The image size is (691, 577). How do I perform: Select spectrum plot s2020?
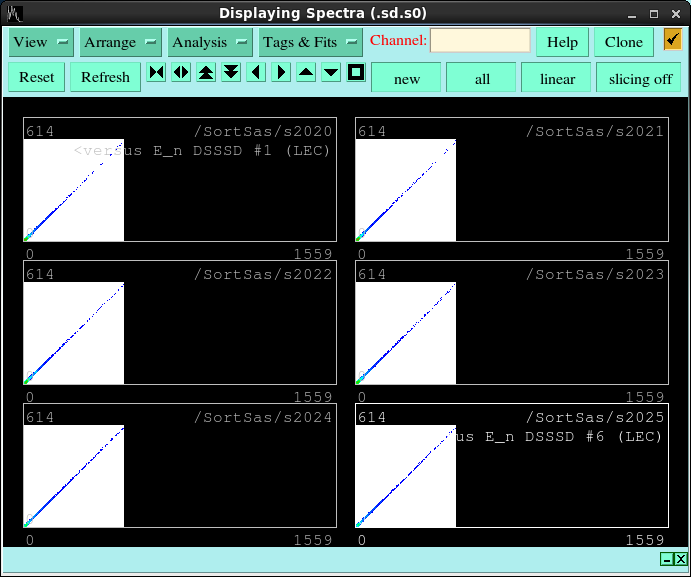point(180,179)
